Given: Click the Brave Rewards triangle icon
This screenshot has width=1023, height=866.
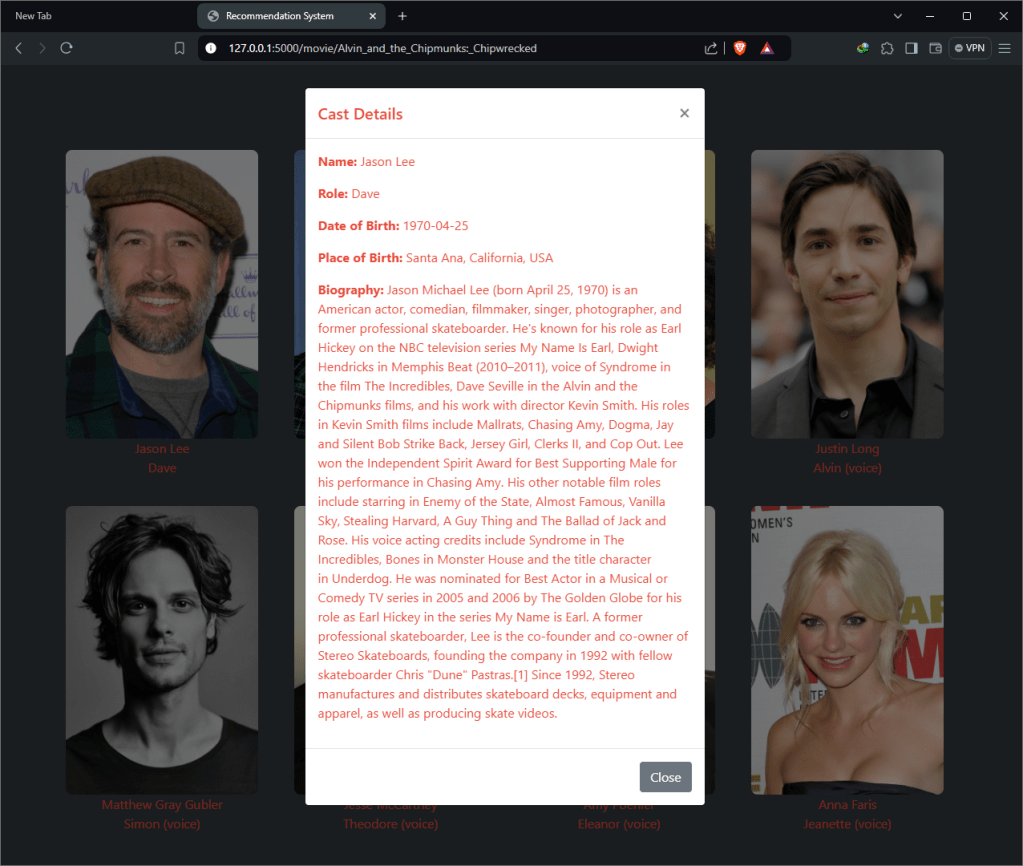Looking at the screenshot, I should coord(766,48).
